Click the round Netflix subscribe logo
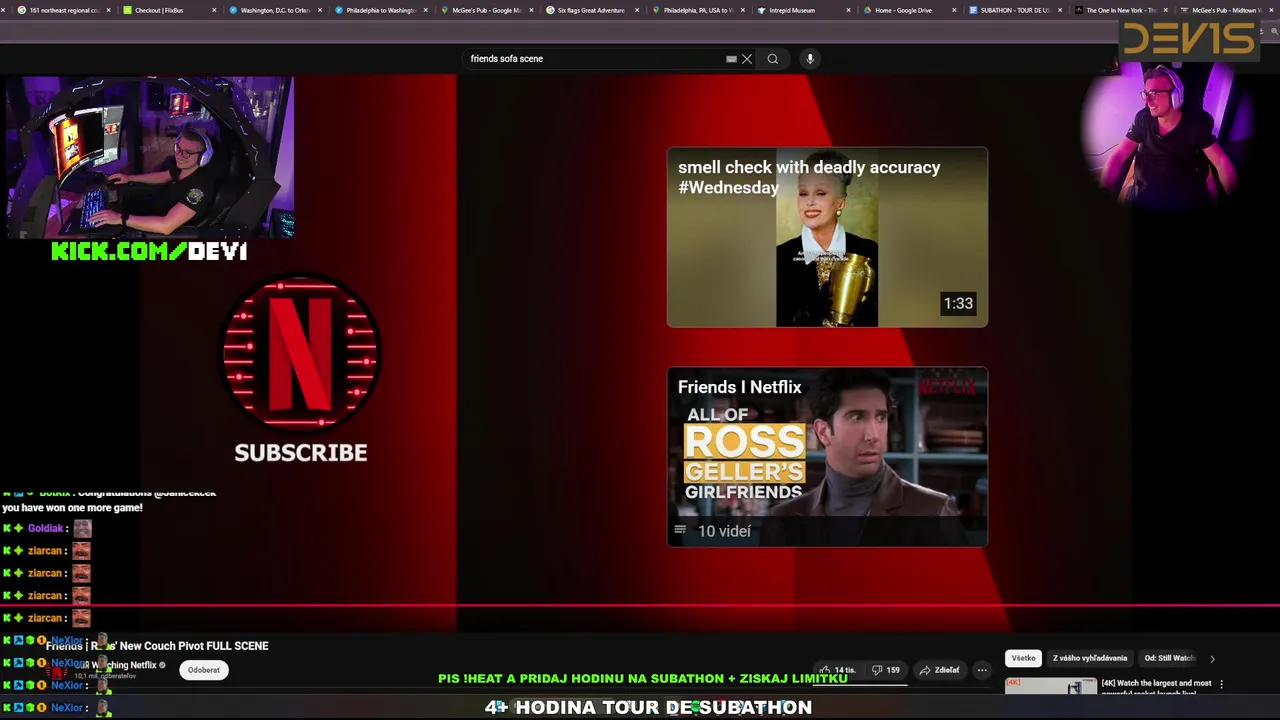 (x=300, y=352)
